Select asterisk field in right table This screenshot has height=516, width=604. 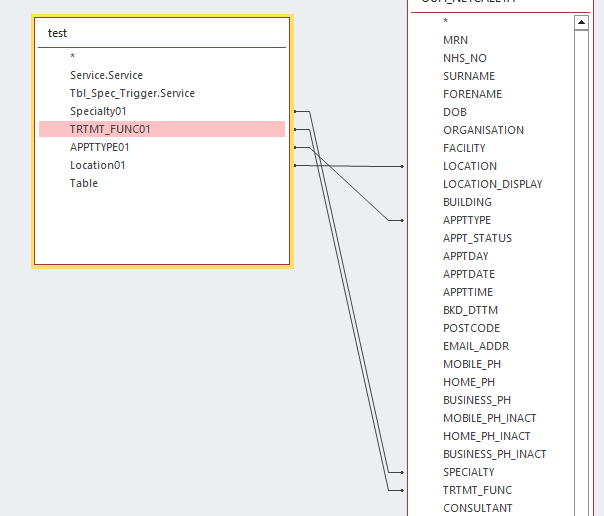[446, 21]
